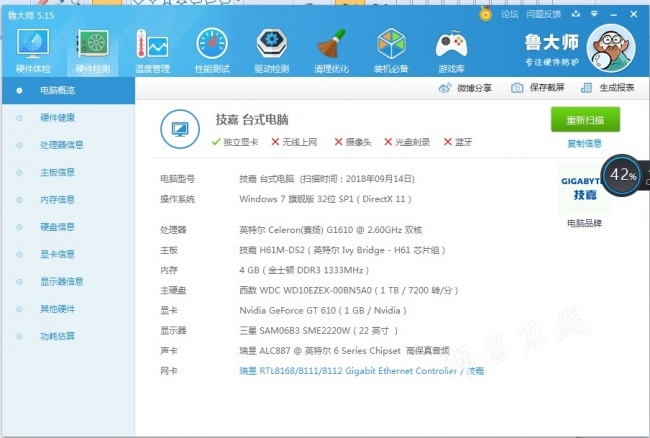Open 驱动检测 driver detection icon
The width and height of the screenshot is (650, 438).
(272, 51)
